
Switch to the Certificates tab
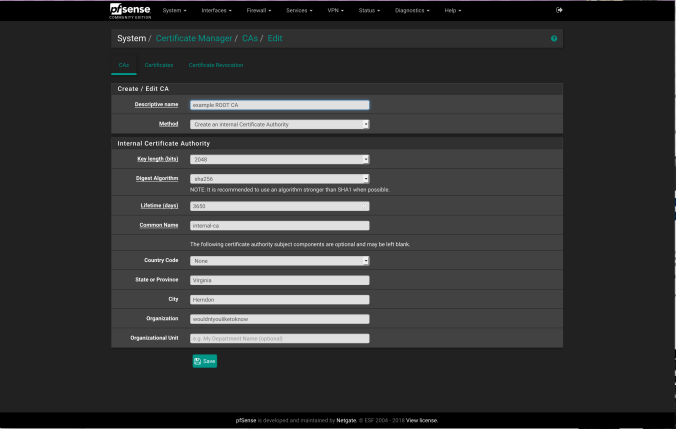coord(158,65)
